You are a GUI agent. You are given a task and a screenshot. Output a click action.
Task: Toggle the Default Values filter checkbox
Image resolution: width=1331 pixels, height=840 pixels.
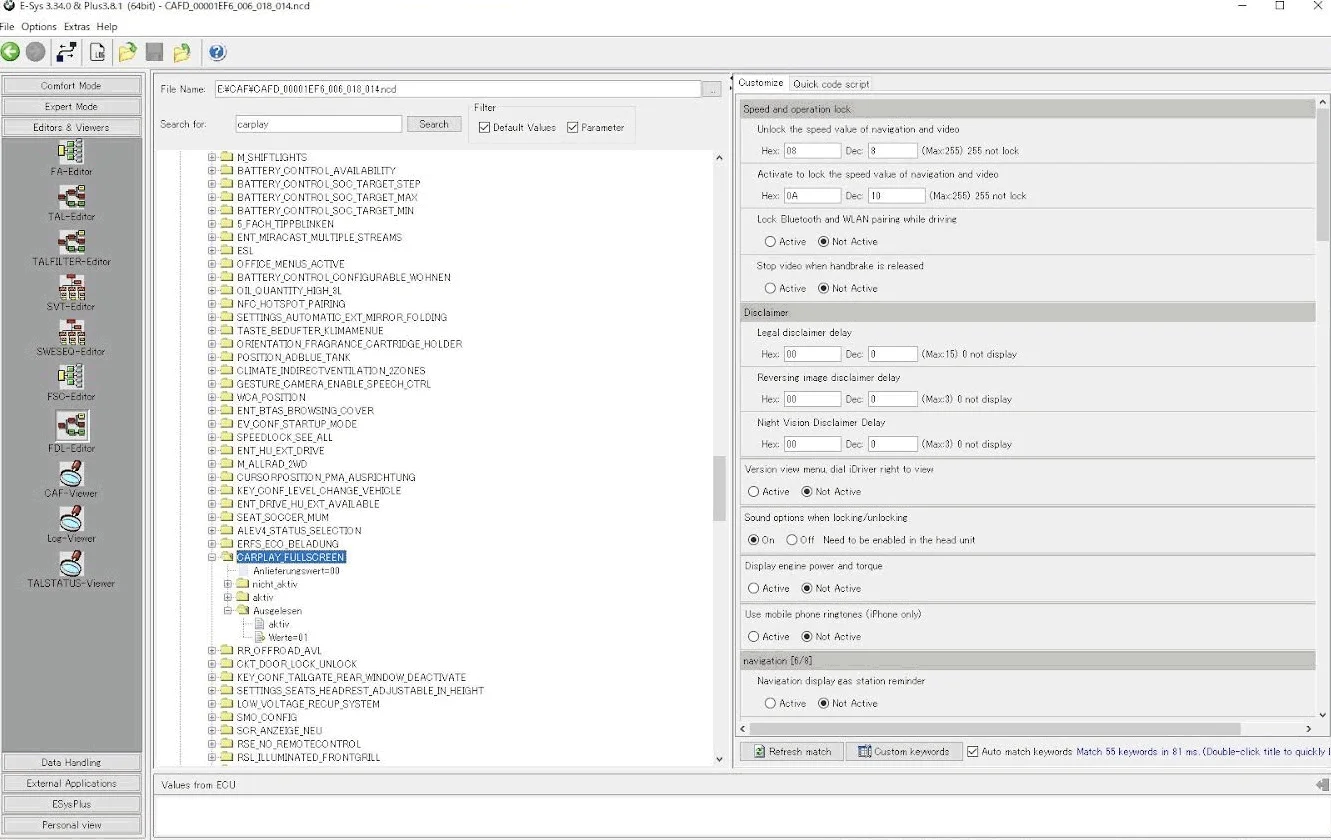pos(484,127)
